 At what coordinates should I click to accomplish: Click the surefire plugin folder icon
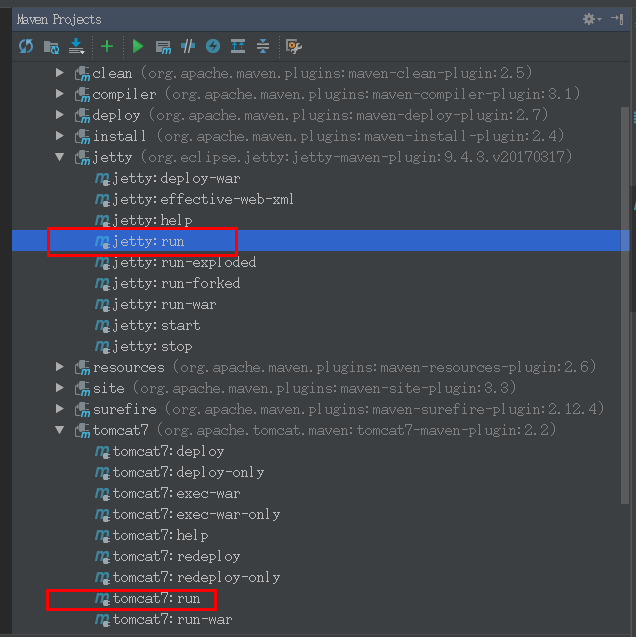tap(82, 410)
